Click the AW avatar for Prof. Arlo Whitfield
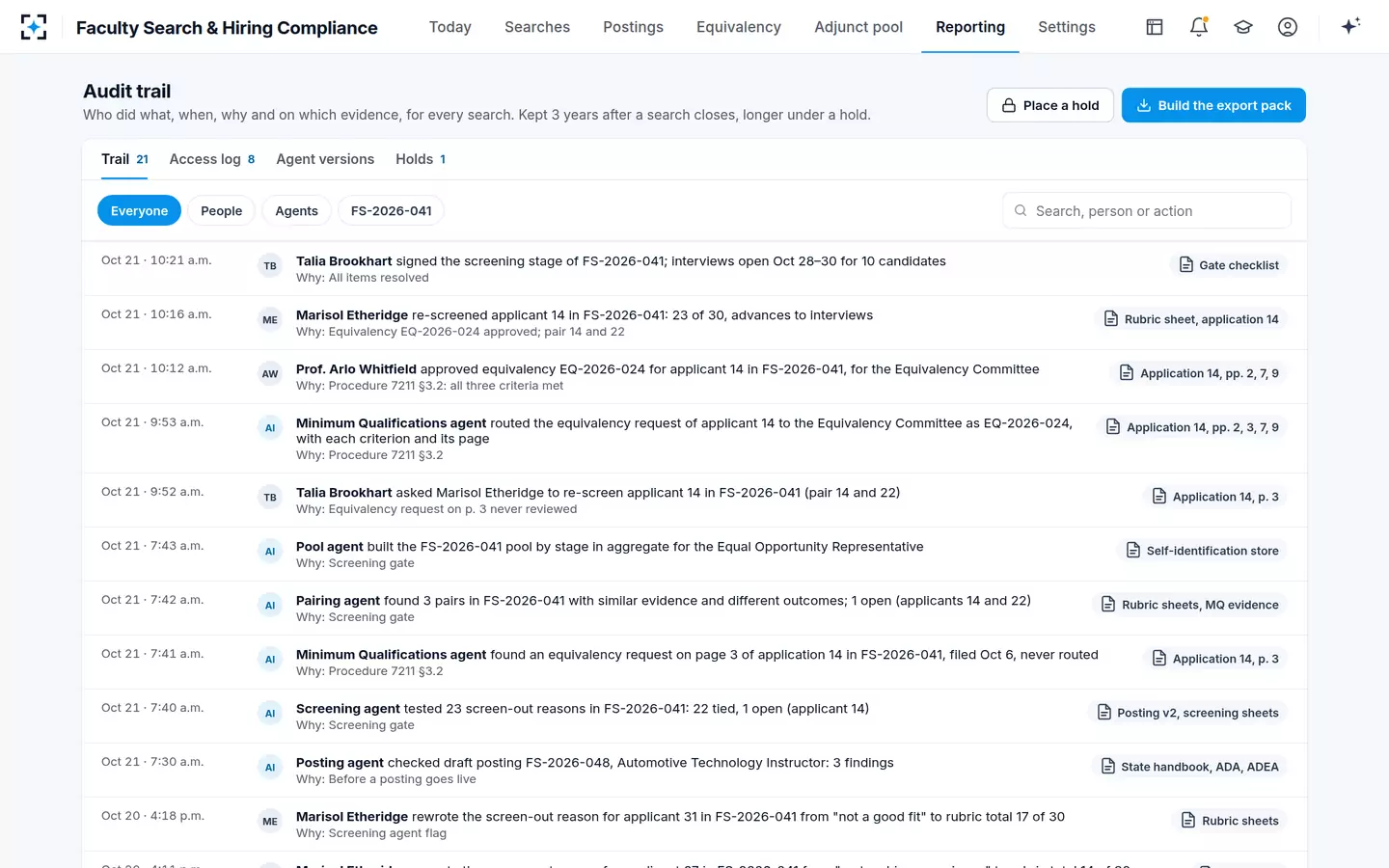1389x868 pixels. click(x=270, y=374)
